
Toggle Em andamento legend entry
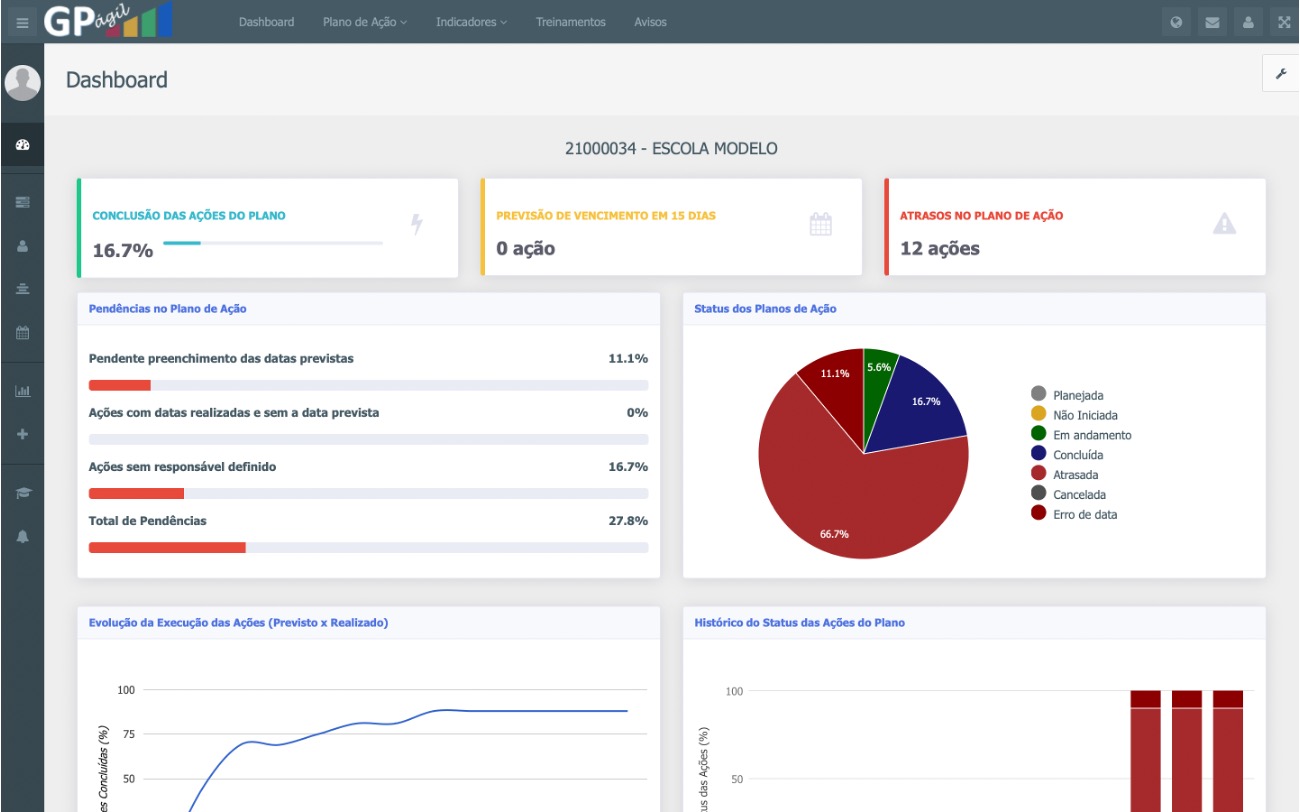pos(1081,435)
